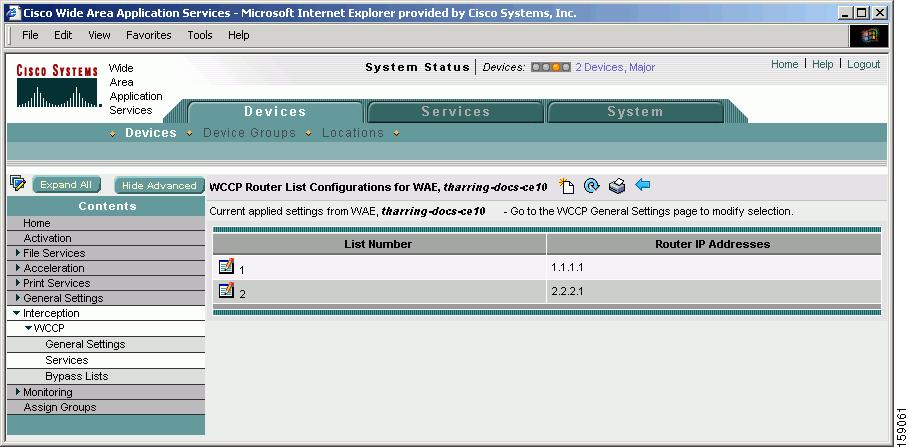Click the Router IP Addresses column header
This screenshot has height=447, width=909.
click(x=713, y=244)
